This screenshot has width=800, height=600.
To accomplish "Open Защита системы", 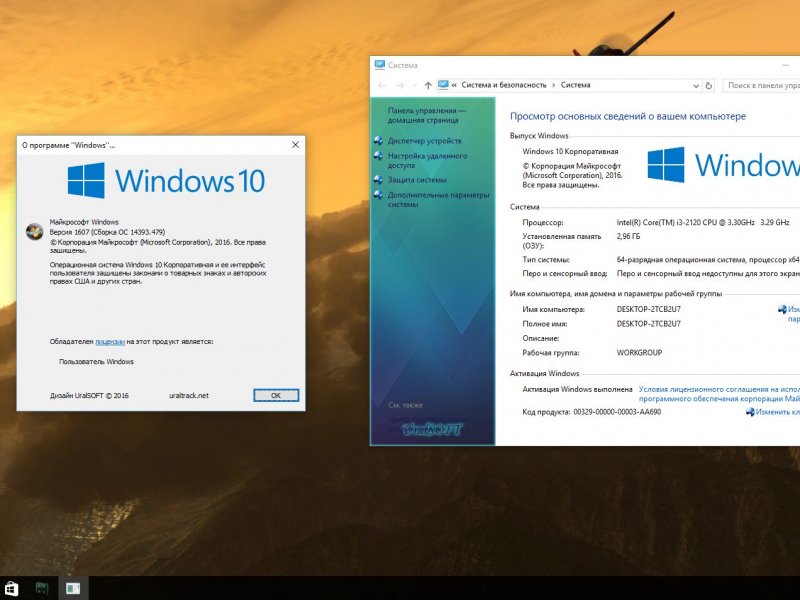I will [x=417, y=180].
